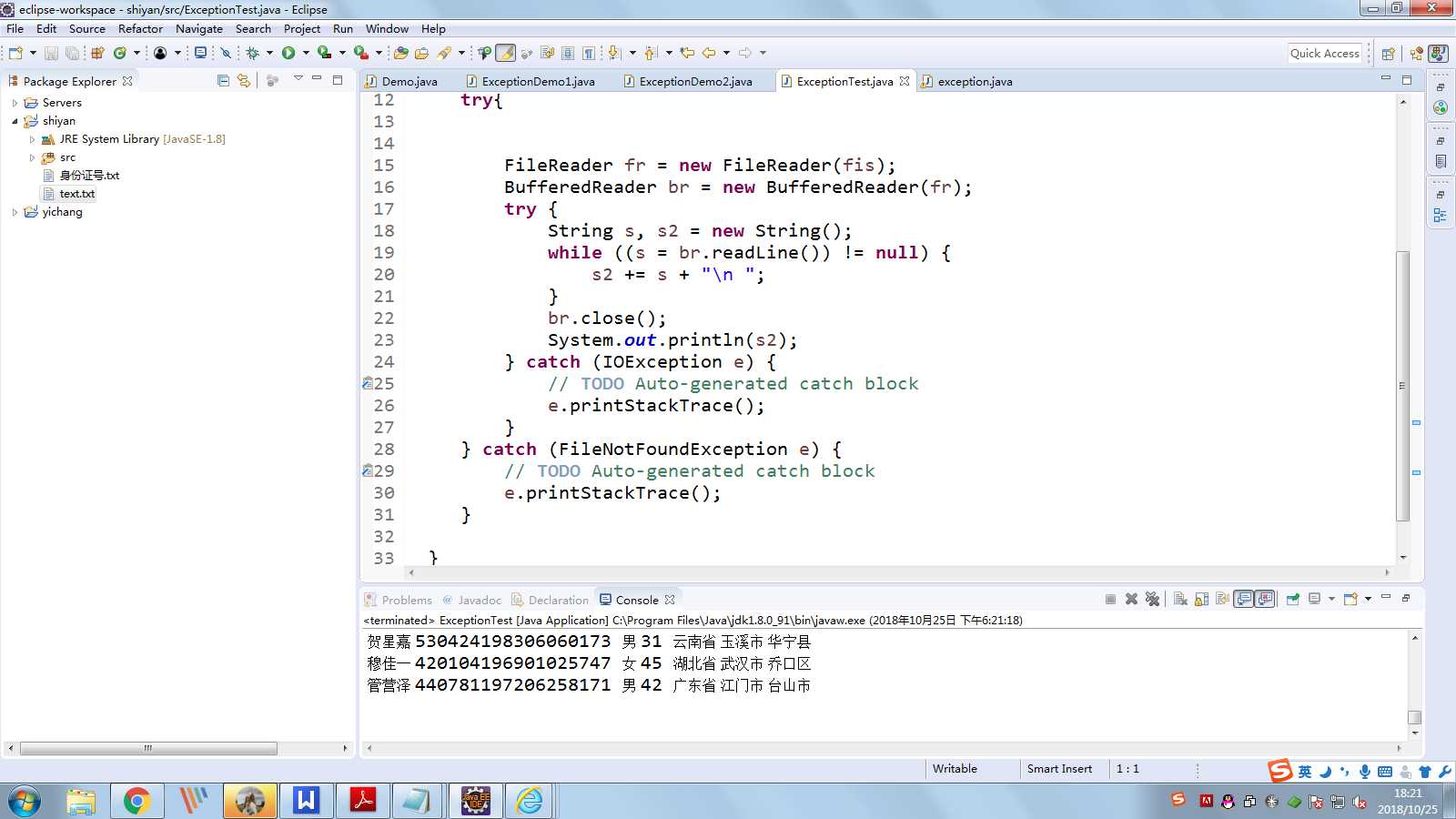
Task: Collapse All in Package Explorer
Action: pos(224,80)
